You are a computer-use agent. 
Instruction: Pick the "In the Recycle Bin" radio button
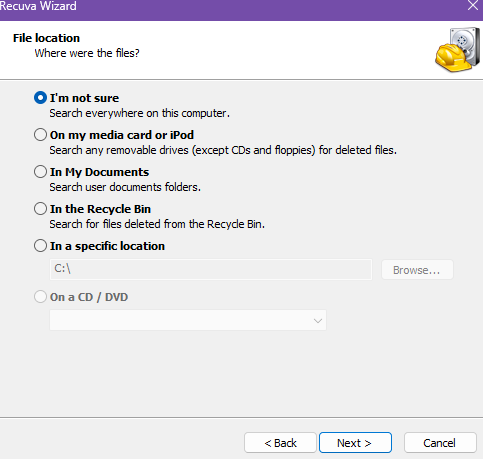[40, 209]
